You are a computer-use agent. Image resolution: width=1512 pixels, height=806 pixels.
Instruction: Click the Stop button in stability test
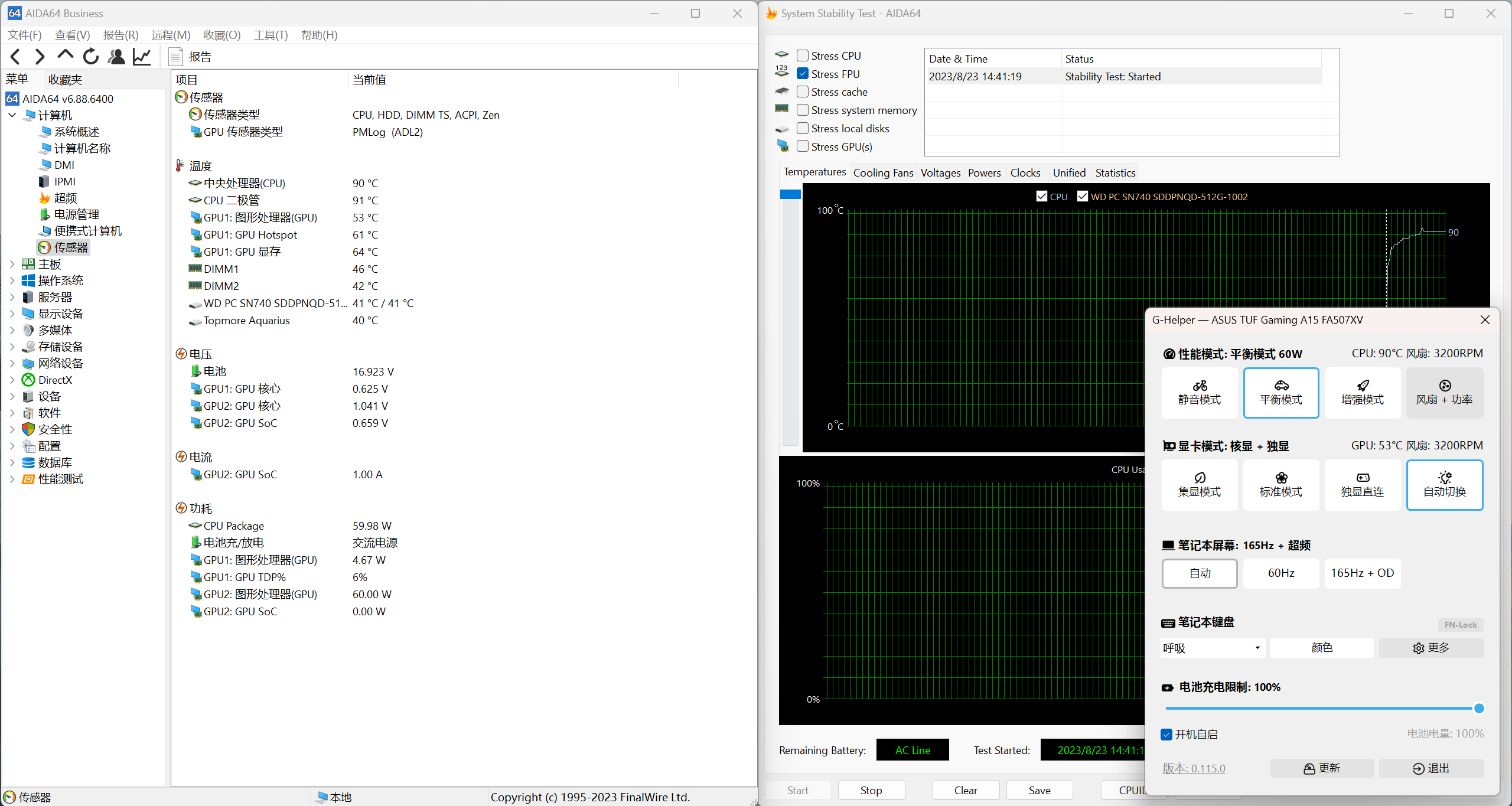(871, 790)
